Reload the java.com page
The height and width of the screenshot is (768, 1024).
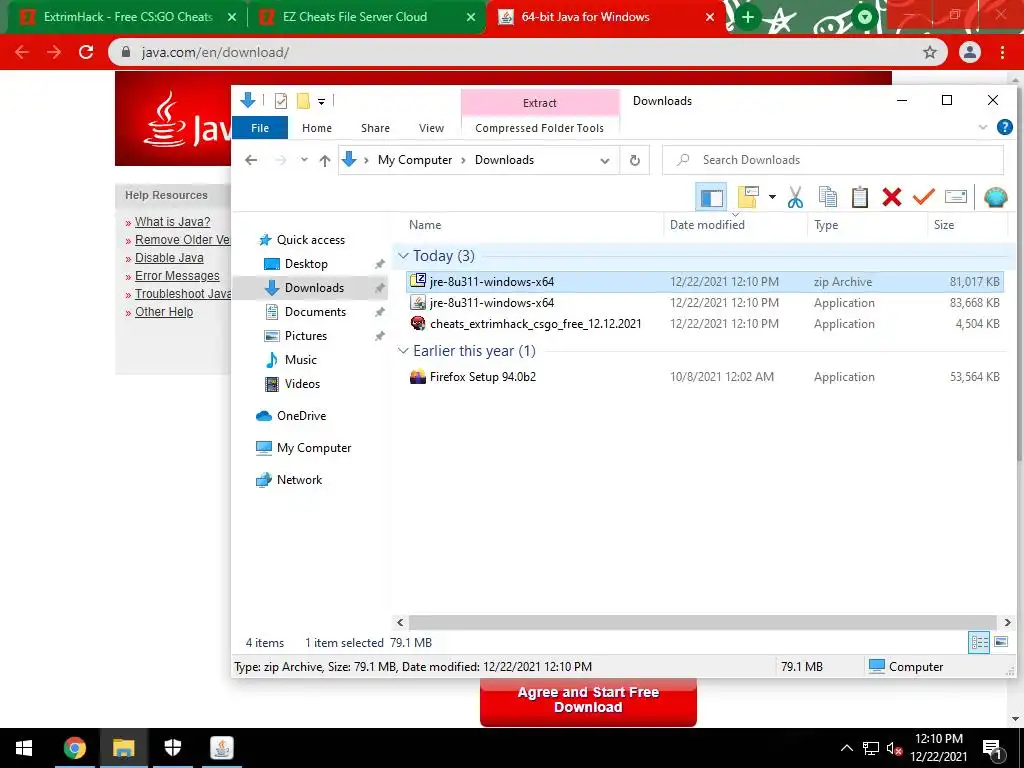[x=86, y=52]
